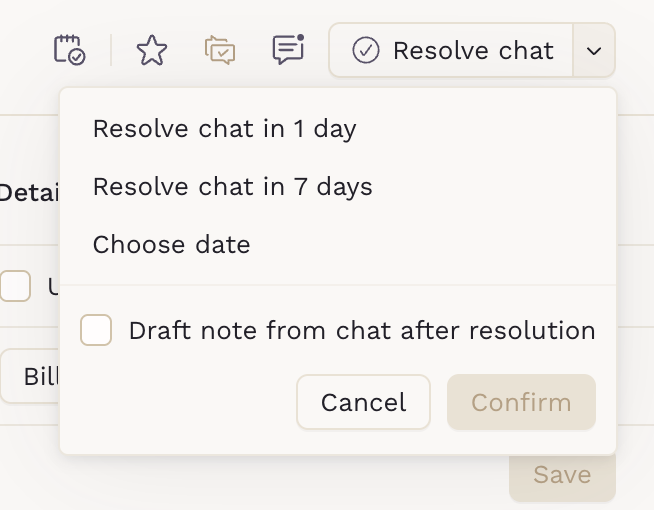The image size is (654, 510).
Task: Click the calendar with checkmark icon
Action: tap(69, 50)
